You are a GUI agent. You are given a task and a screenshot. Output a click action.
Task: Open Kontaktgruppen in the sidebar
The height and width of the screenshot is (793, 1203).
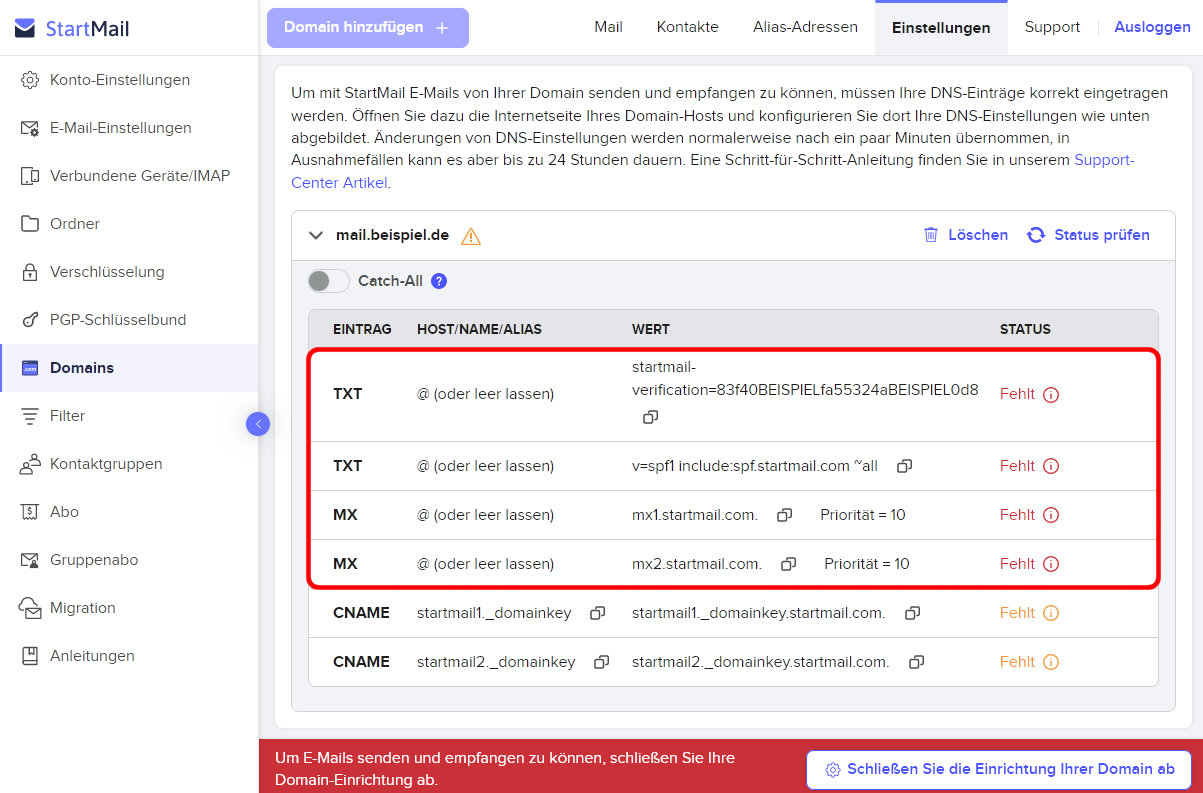(x=129, y=464)
